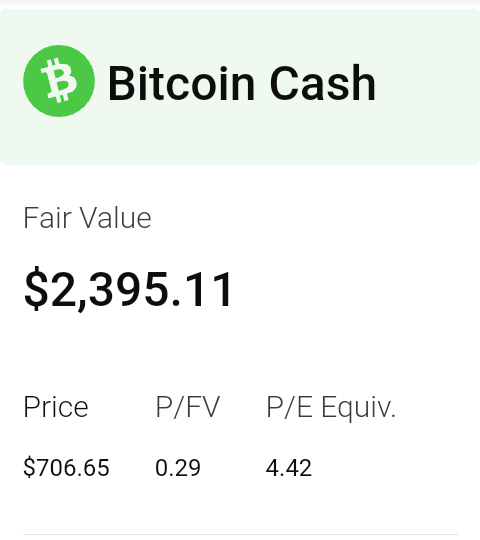The image size is (480, 540).
Task: Click the word Value in Fair Value label
Action: coord(116,218)
